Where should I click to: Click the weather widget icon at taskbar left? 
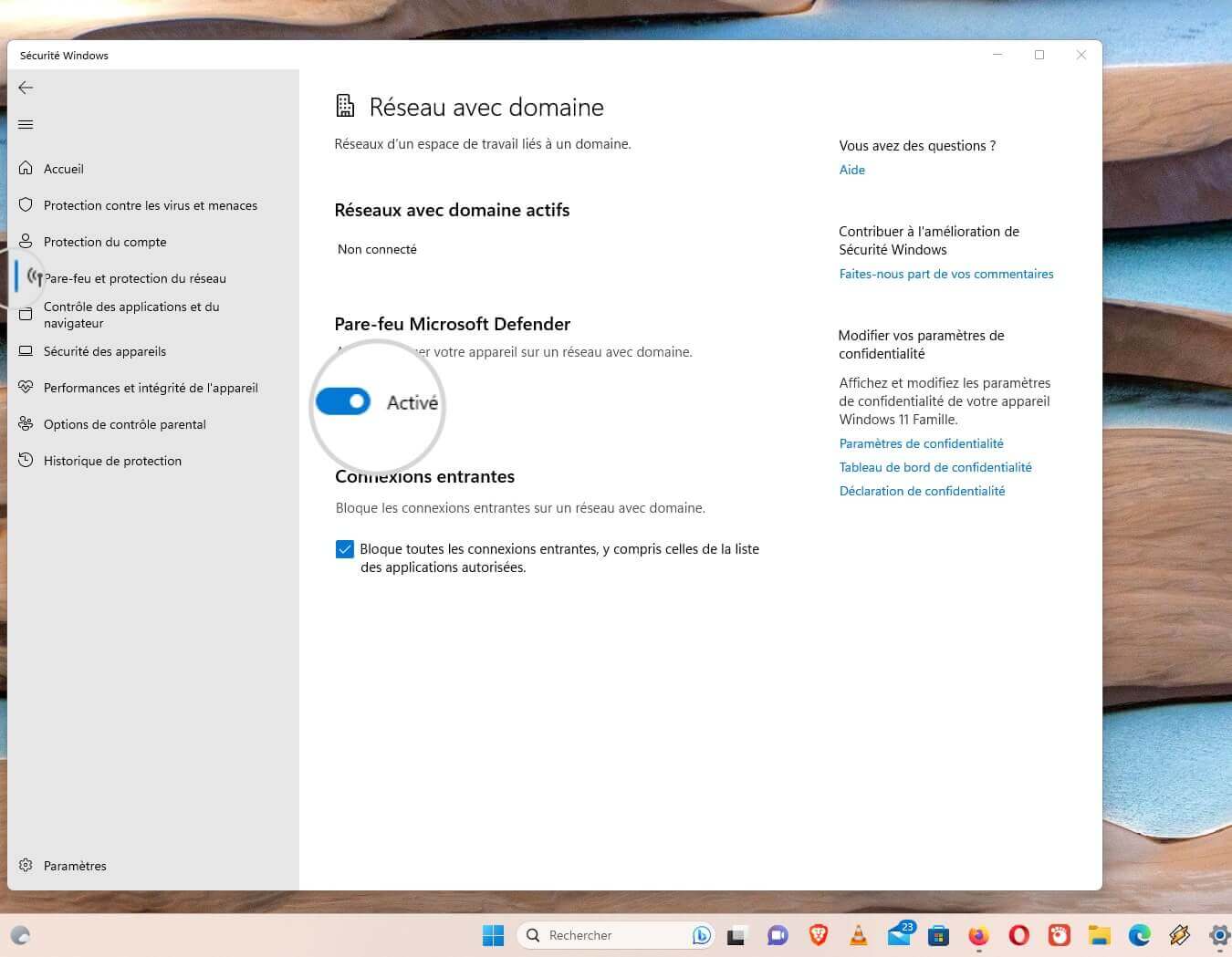pos(20,935)
